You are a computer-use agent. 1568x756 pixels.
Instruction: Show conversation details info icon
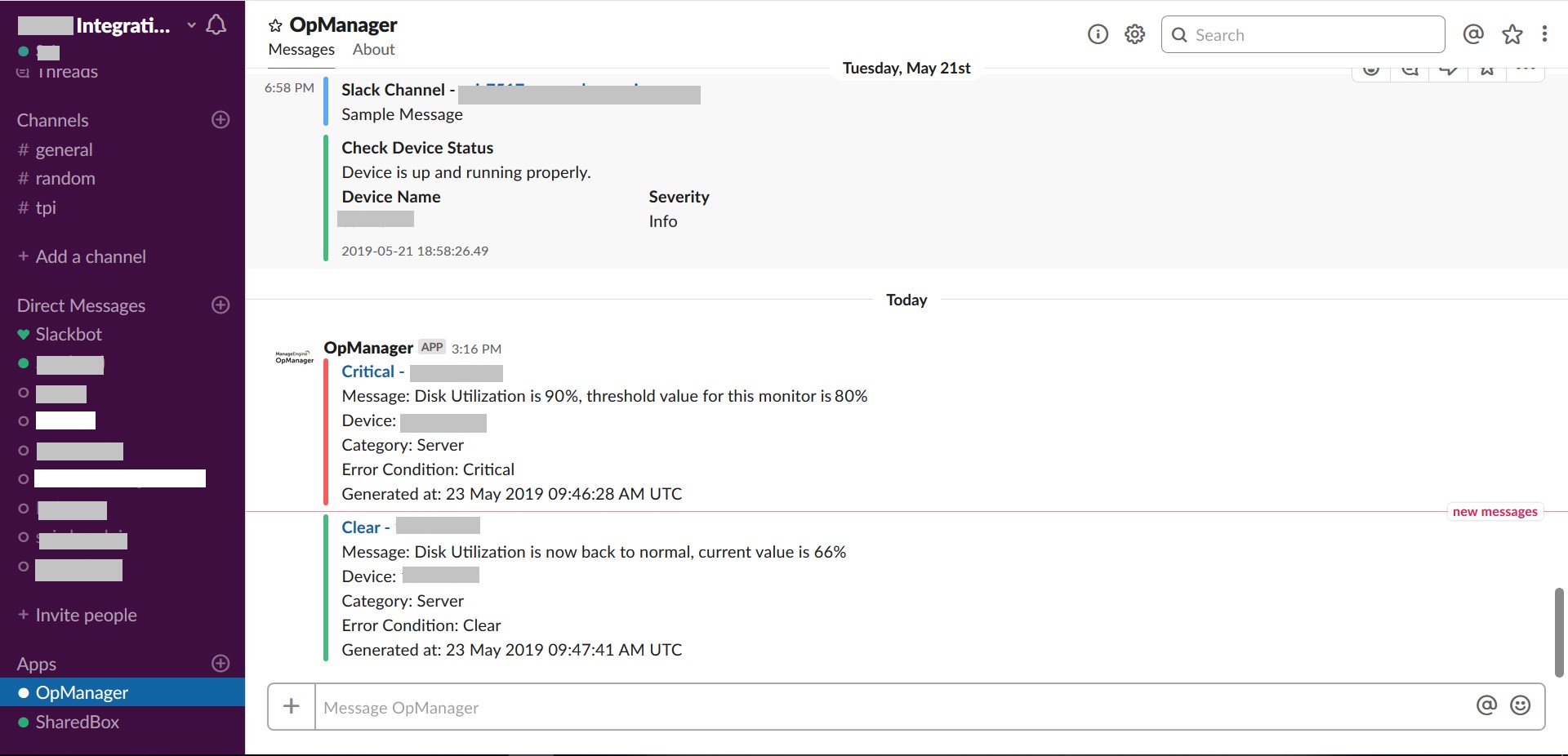click(x=1098, y=34)
